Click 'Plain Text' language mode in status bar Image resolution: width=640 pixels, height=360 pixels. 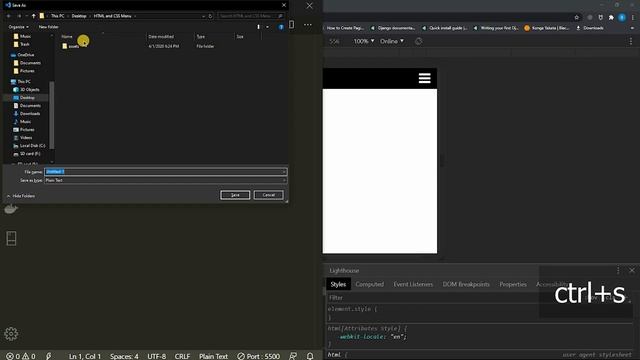coord(213,356)
